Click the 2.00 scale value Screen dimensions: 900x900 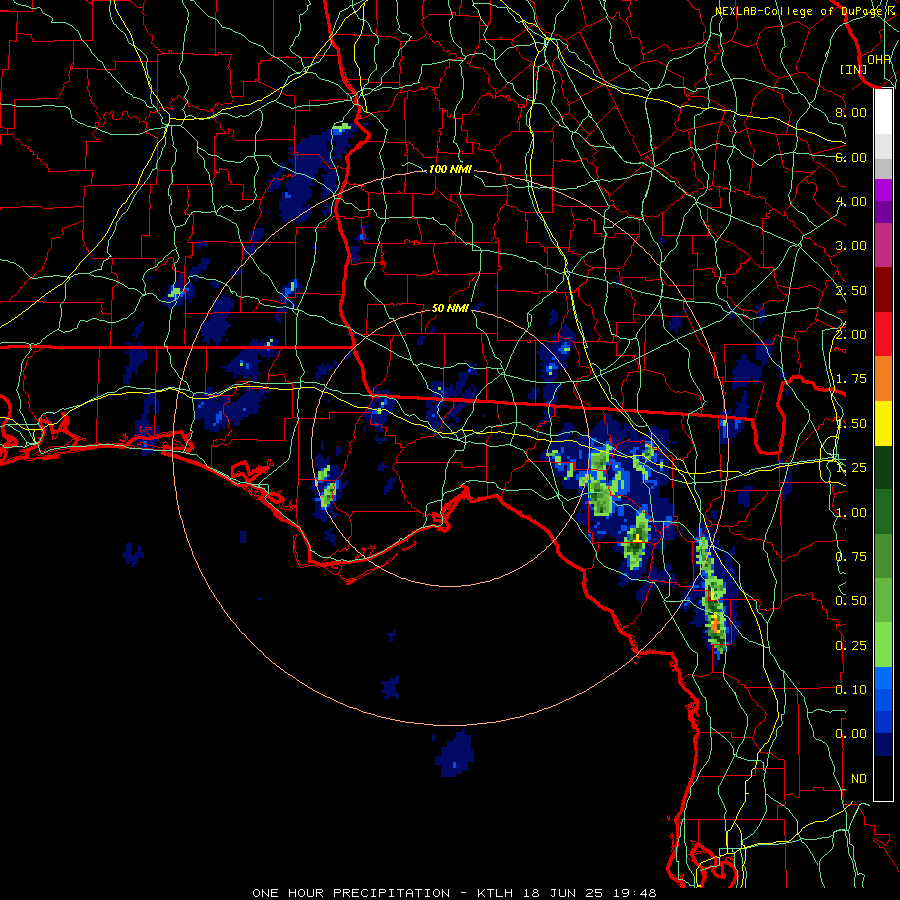tap(851, 335)
